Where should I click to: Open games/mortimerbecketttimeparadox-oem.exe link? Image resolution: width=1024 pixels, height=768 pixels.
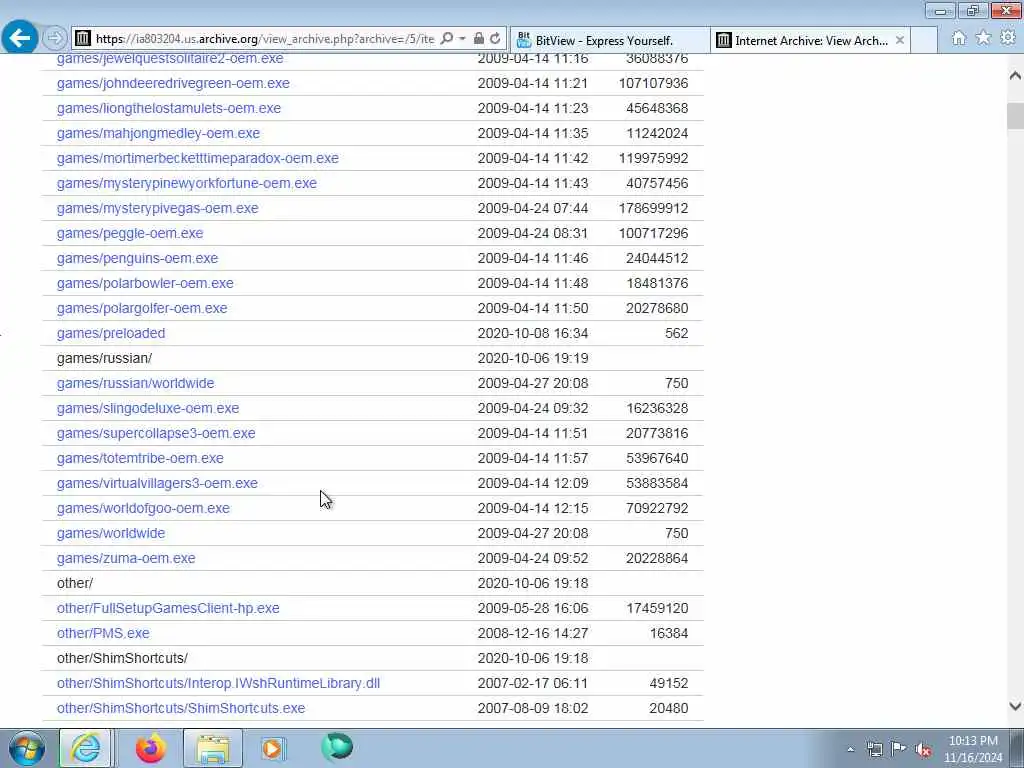pyautogui.click(x=197, y=158)
